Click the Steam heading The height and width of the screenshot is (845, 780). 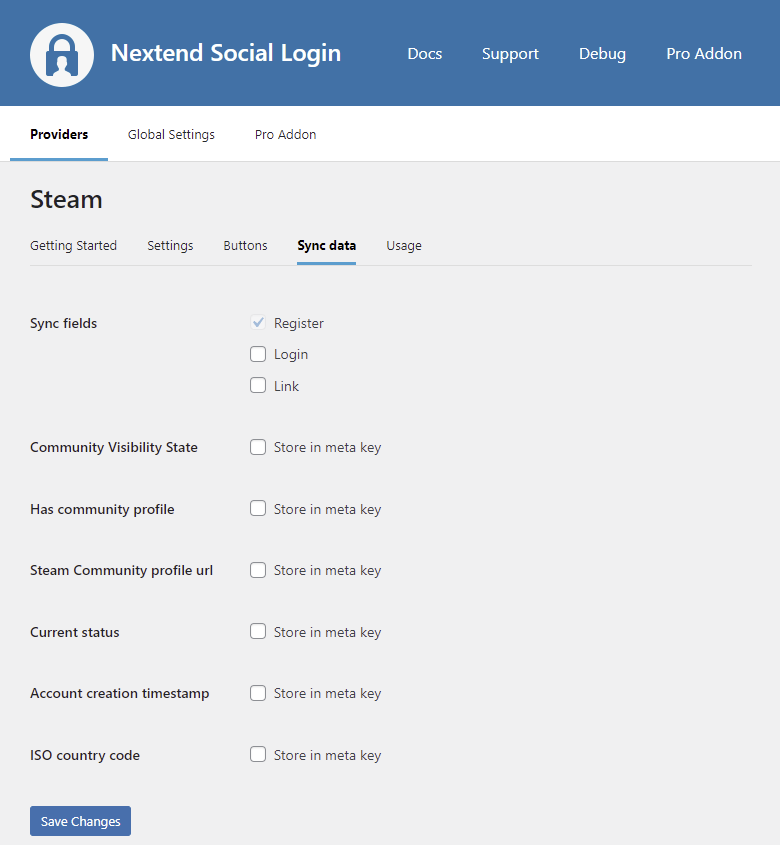[66, 199]
